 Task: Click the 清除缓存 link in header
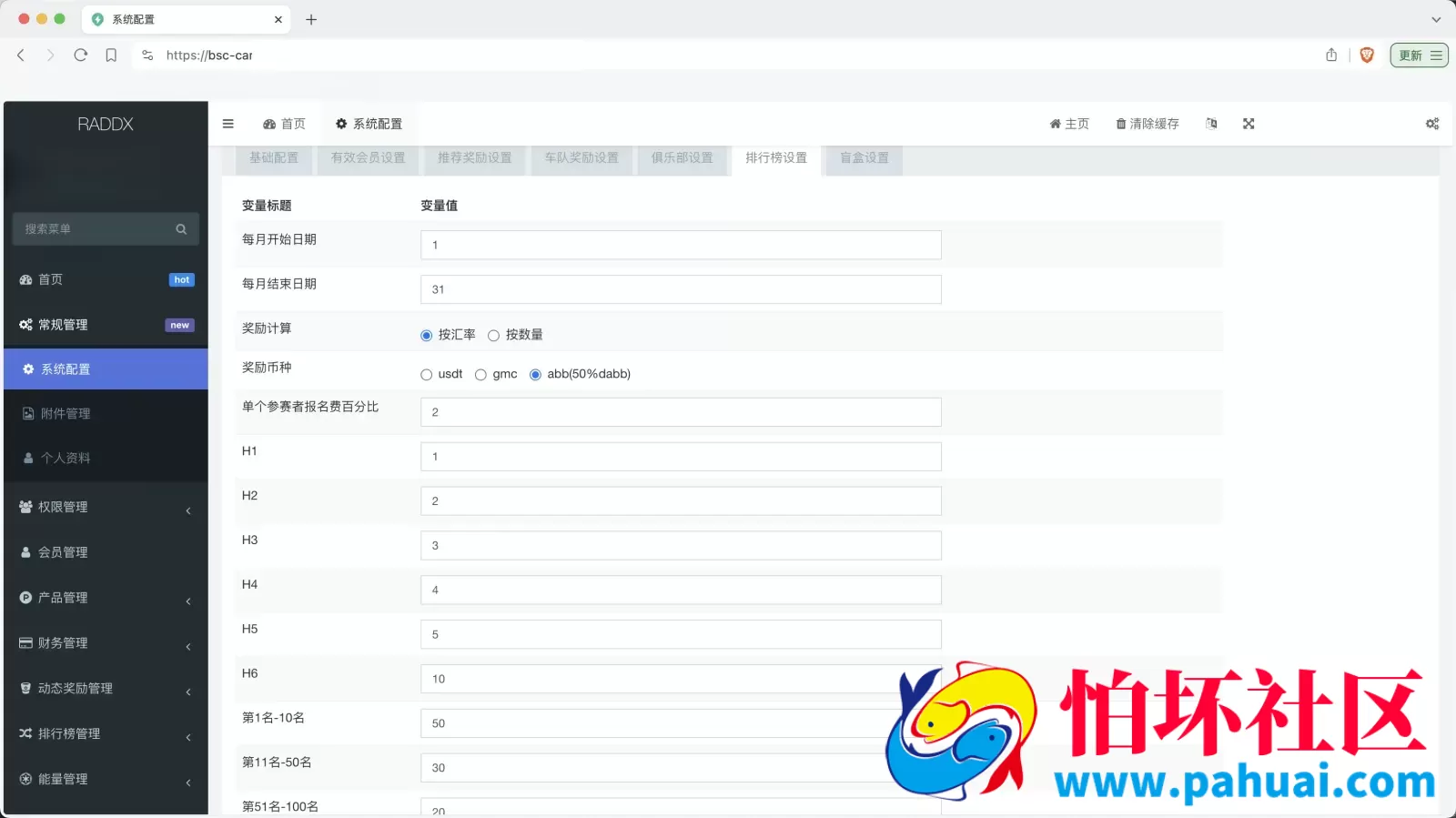[1148, 124]
